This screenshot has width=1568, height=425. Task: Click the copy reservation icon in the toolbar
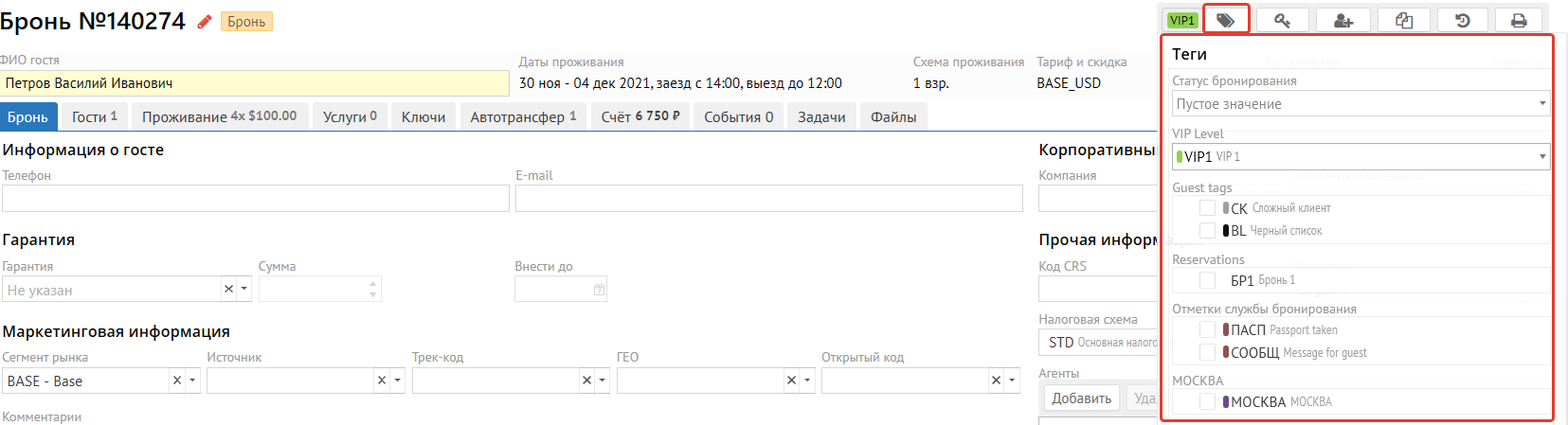(1403, 20)
